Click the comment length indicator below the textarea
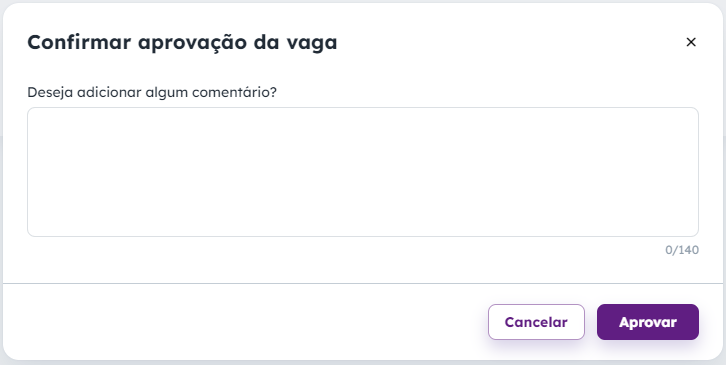The width and height of the screenshot is (726, 365). [x=682, y=250]
